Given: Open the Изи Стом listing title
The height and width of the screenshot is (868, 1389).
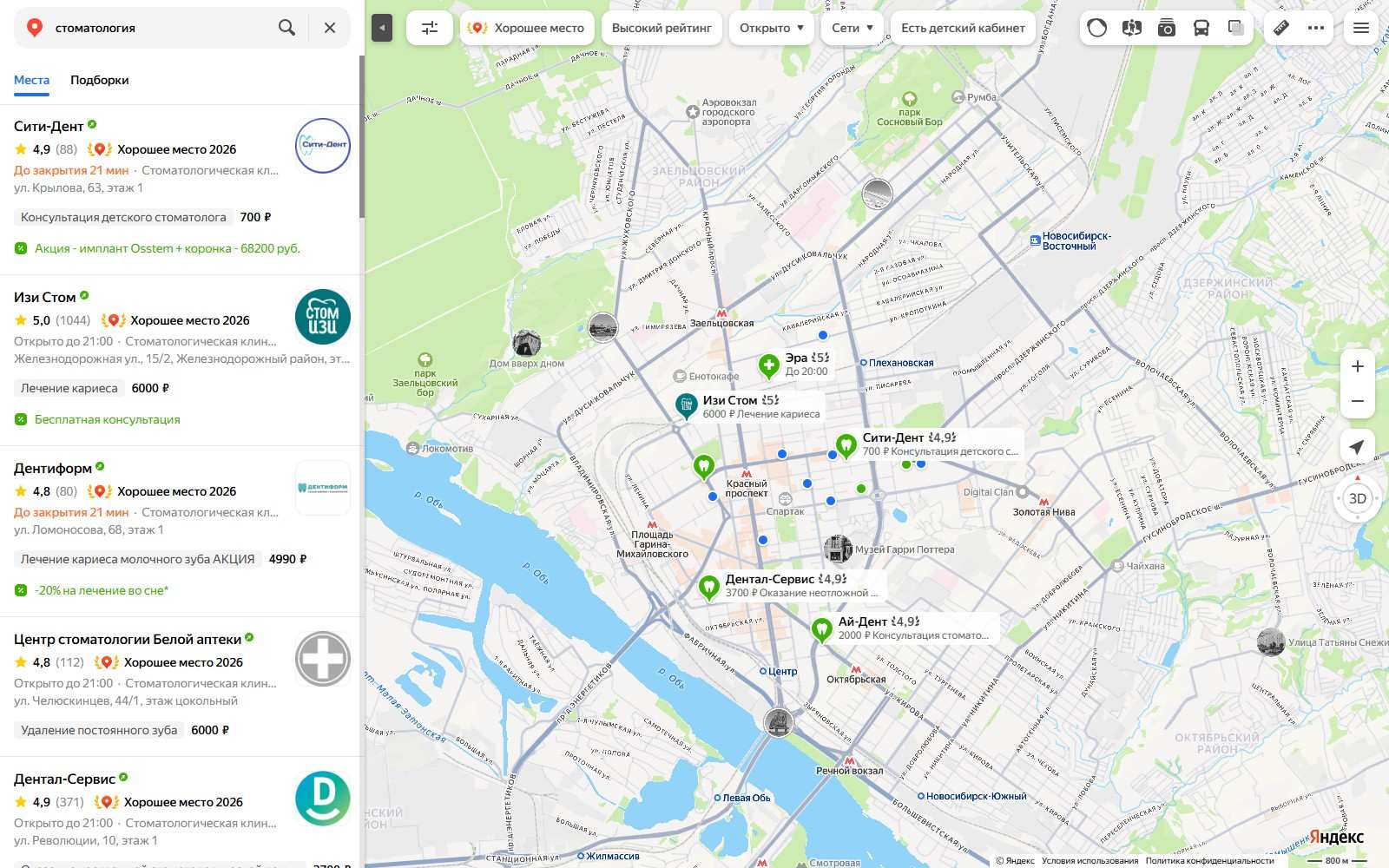Looking at the screenshot, I should [45, 297].
